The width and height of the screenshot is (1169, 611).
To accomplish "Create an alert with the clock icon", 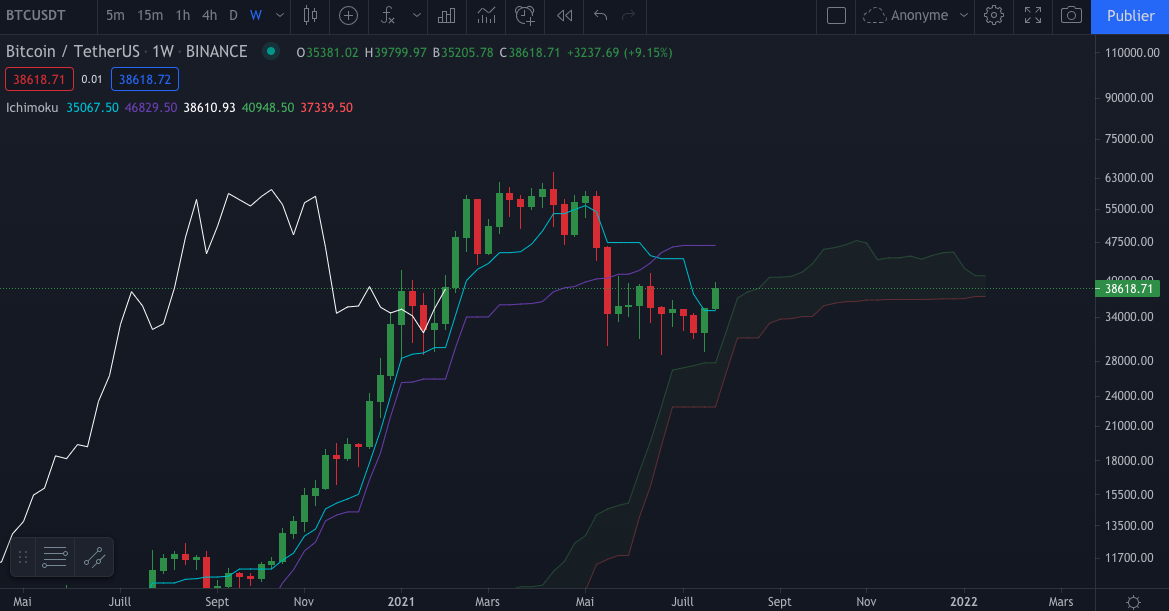I will (x=524, y=17).
